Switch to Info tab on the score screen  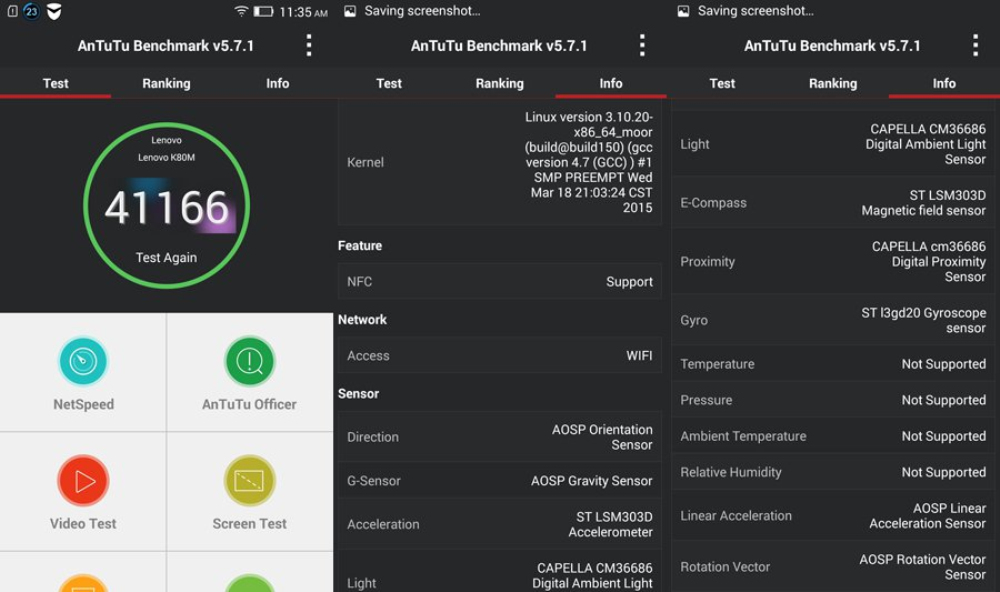[x=277, y=83]
